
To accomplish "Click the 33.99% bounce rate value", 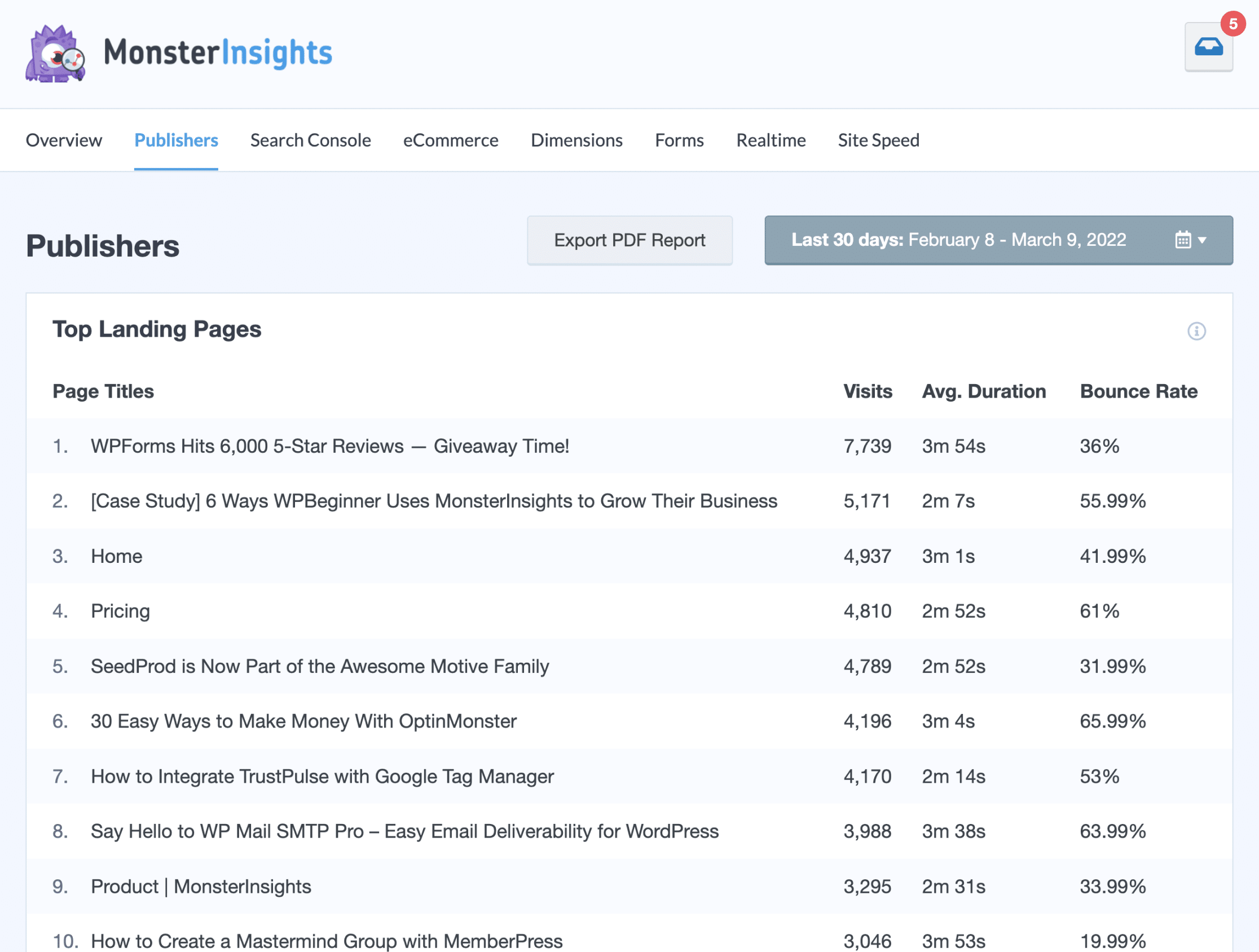I will tap(1113, 887).
